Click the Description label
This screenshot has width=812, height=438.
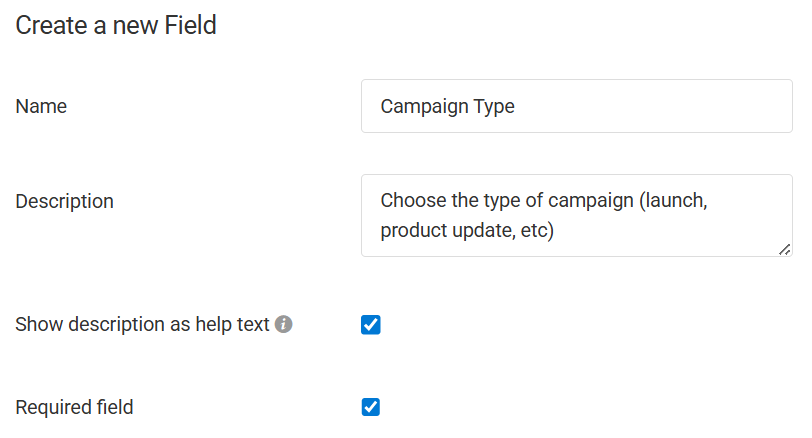tap(64, 201)
